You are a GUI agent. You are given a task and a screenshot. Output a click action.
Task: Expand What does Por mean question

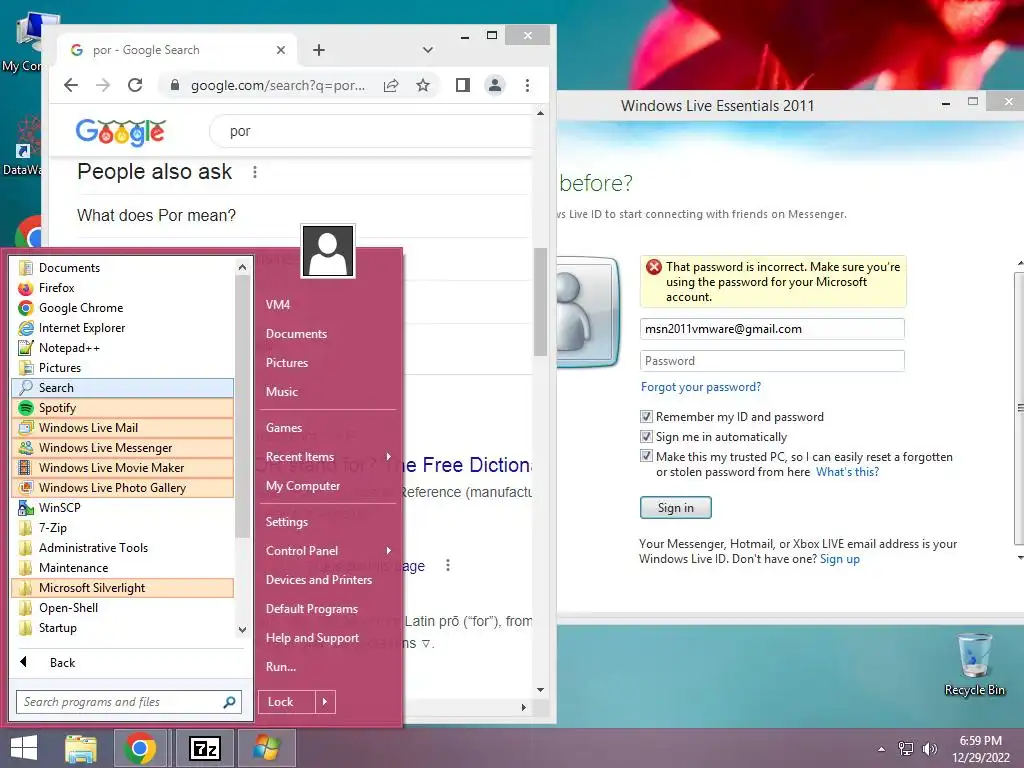[x=304, y=216]
